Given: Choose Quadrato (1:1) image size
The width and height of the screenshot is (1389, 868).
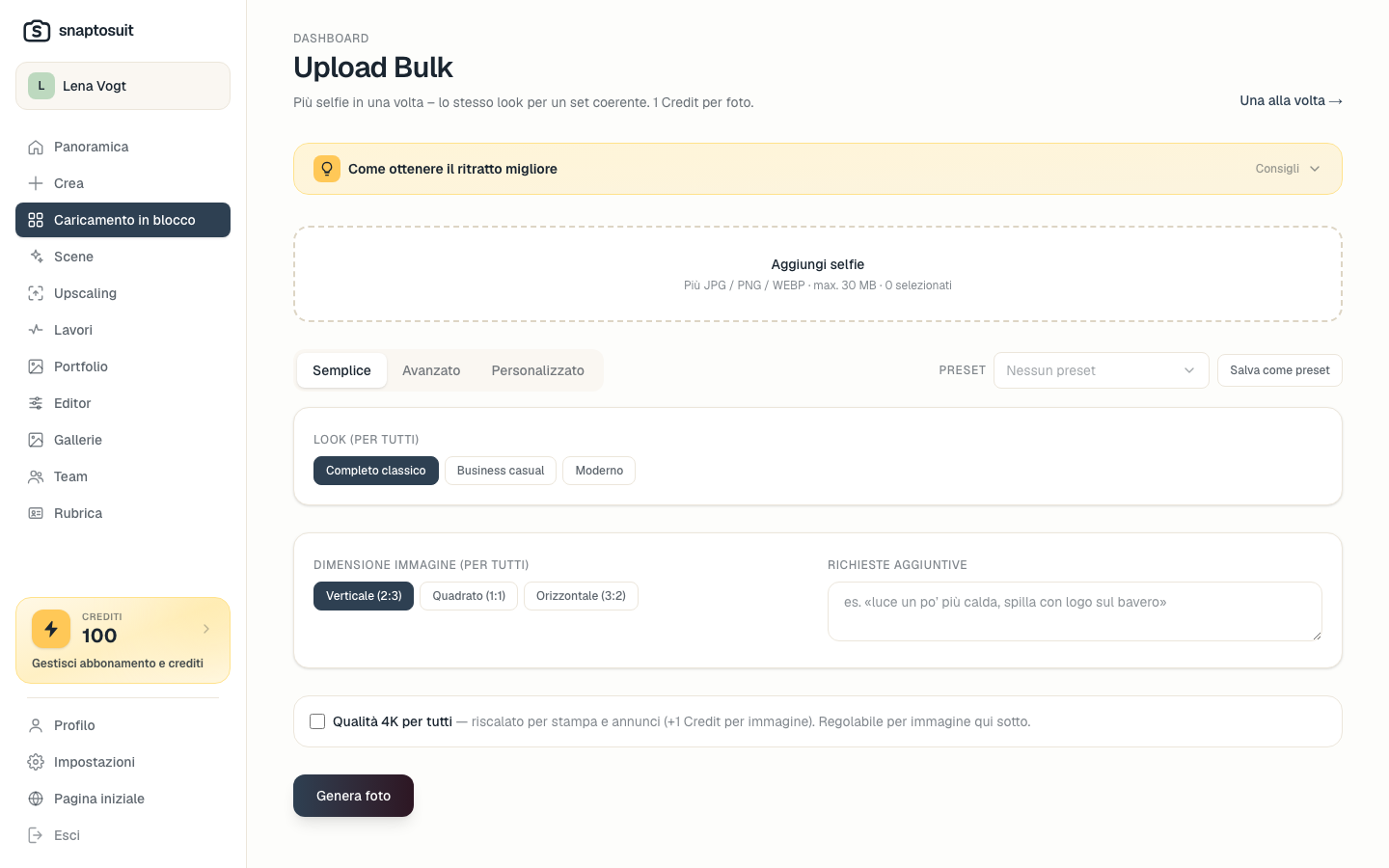Looking at the screenshot, I should pos(469,596).
